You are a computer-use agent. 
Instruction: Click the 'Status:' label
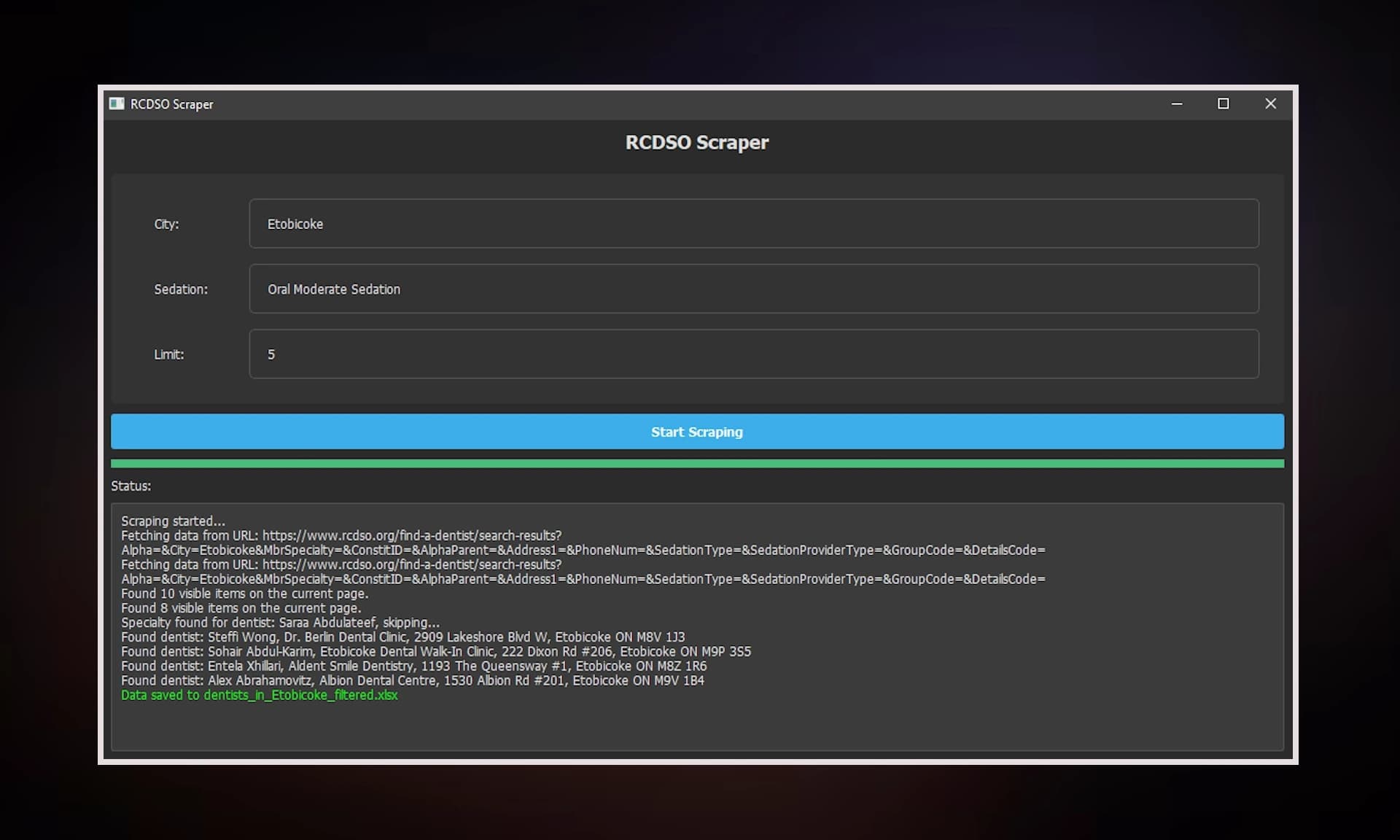pos(131,486)
